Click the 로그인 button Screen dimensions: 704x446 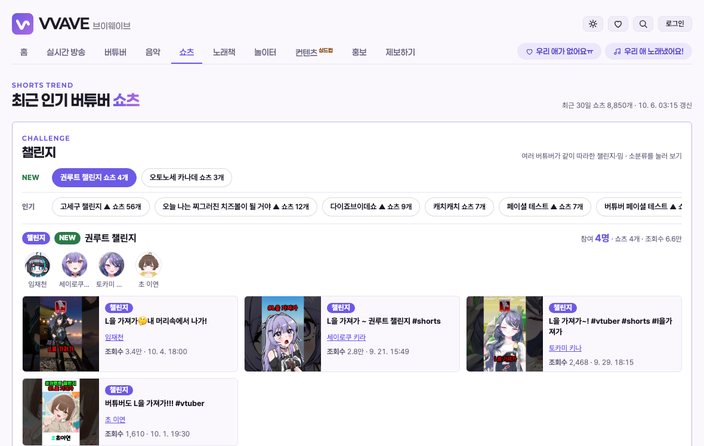(x=674, y=24)
